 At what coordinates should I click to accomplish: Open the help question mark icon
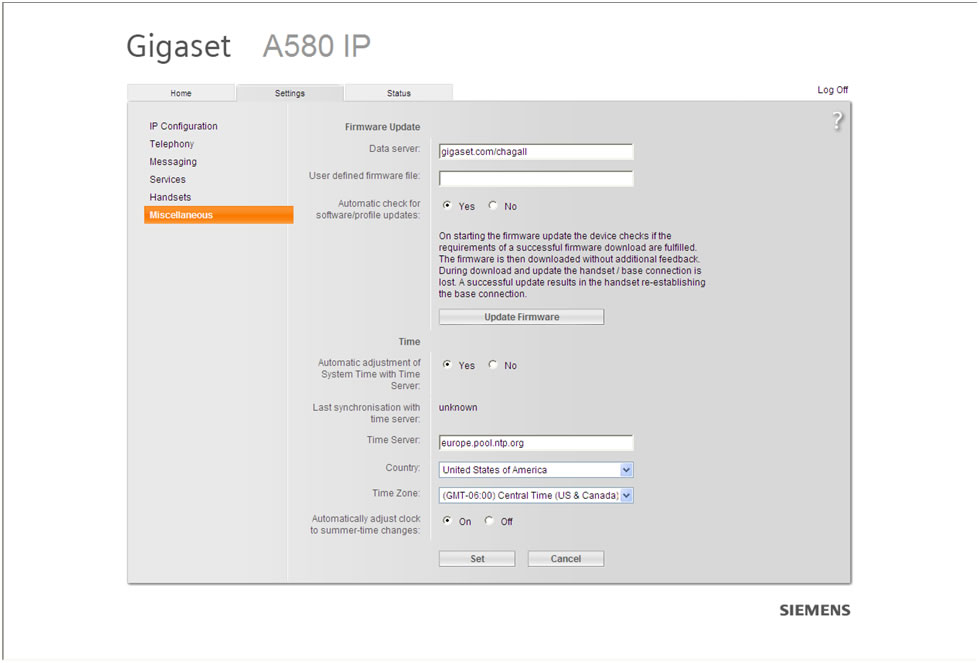pos(837,120)
